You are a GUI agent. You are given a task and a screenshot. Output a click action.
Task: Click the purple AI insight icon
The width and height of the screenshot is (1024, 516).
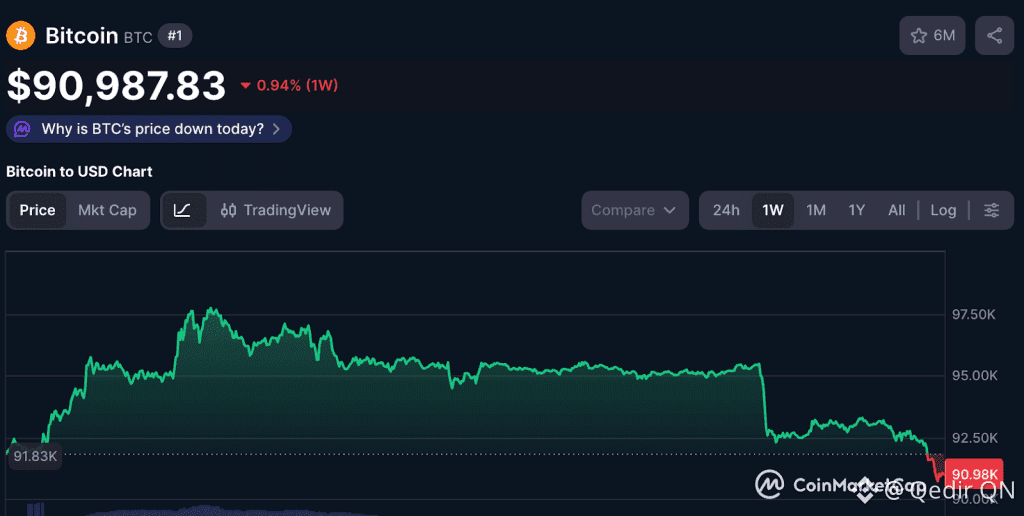pyautogui.click(x=23, y=129)
